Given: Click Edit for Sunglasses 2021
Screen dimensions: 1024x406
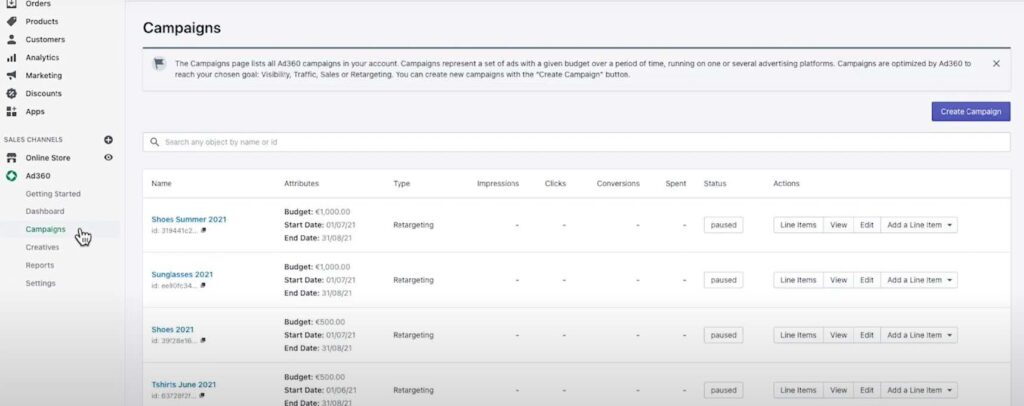Looking at the screenshot, I should coord(867,280).
